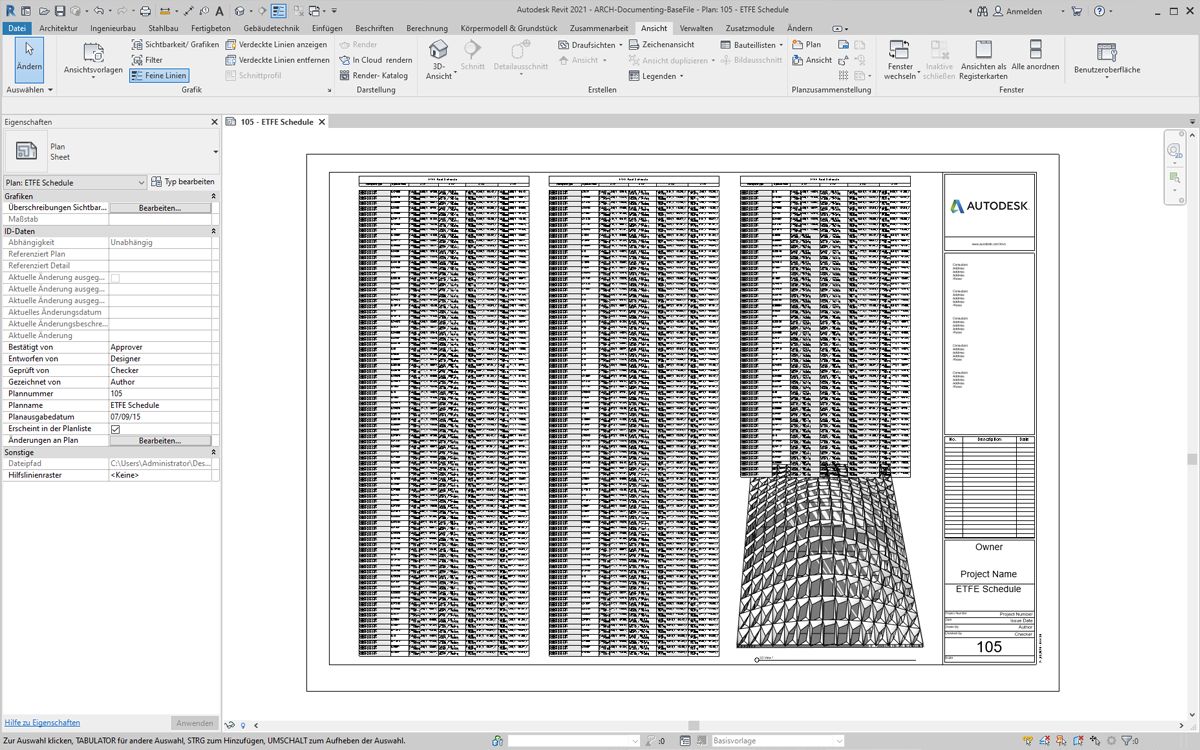Create a new Zeichenansicht

click(x=661, y=45)
